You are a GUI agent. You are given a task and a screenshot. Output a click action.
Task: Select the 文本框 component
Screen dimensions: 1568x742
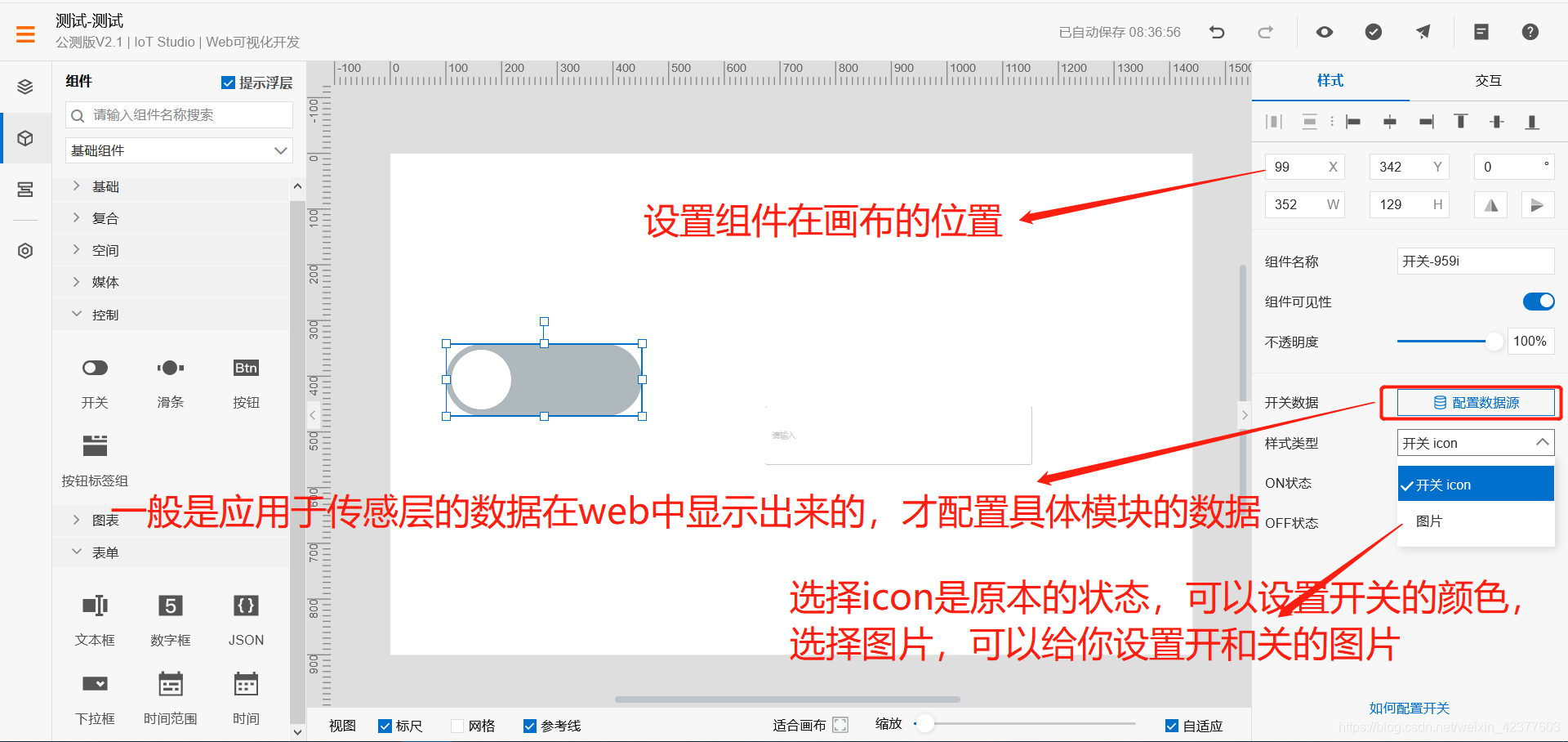coord(95,620)
